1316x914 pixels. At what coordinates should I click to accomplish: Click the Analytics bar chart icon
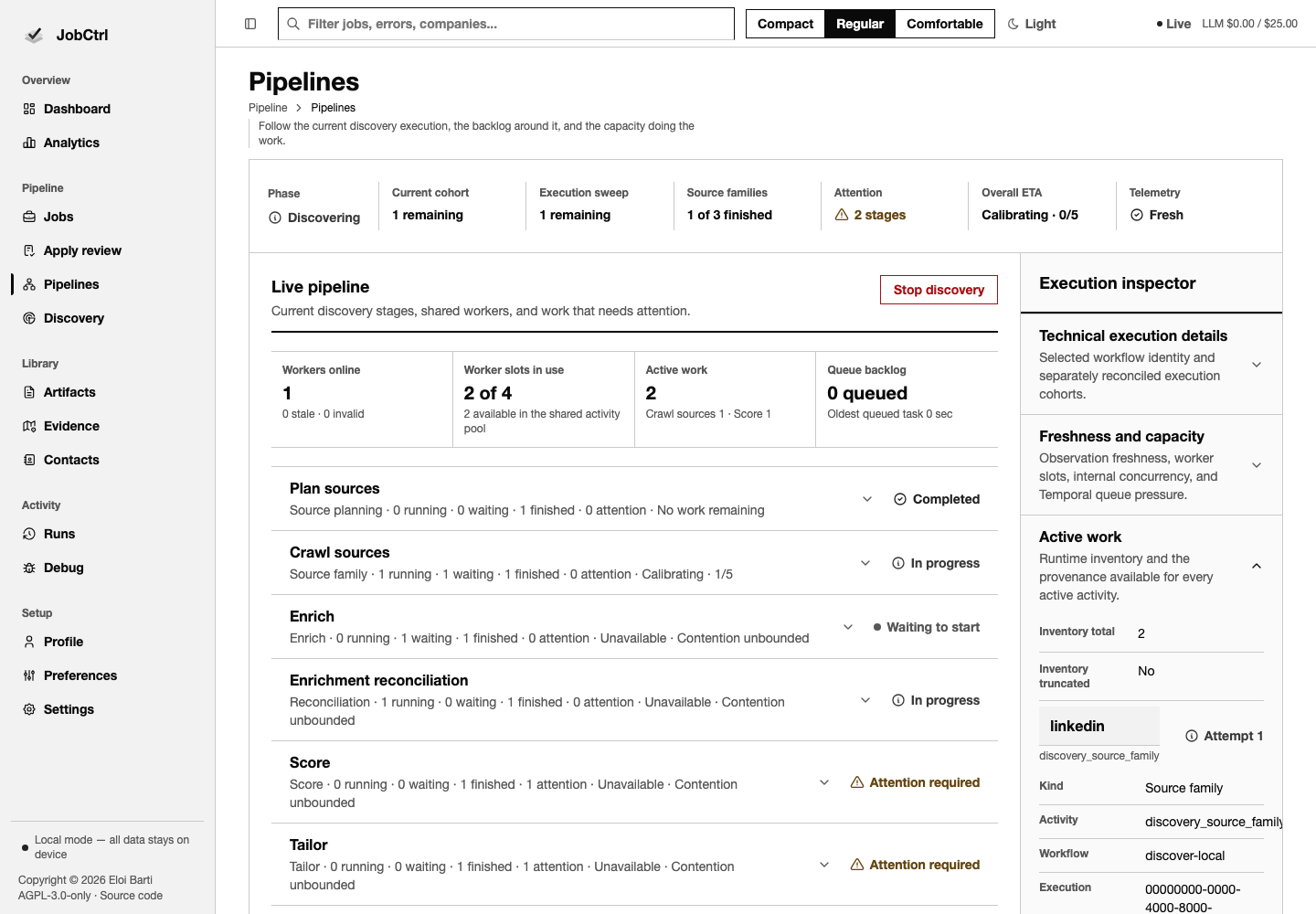click(29, 143)
